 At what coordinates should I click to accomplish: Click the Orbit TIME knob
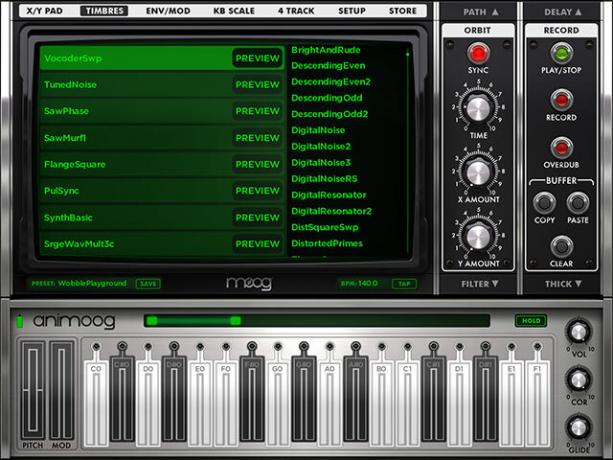(x=478, y=107)
